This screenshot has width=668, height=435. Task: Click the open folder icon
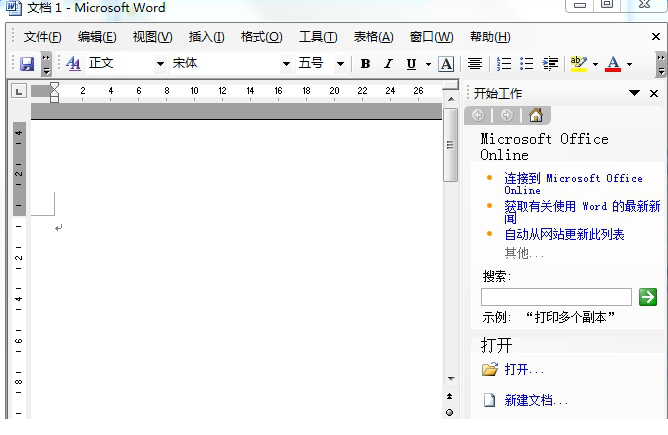490,369
